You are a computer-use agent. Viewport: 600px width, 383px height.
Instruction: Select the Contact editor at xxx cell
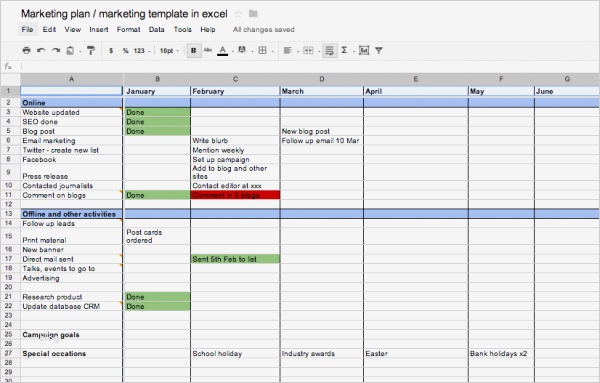(235, 186)
